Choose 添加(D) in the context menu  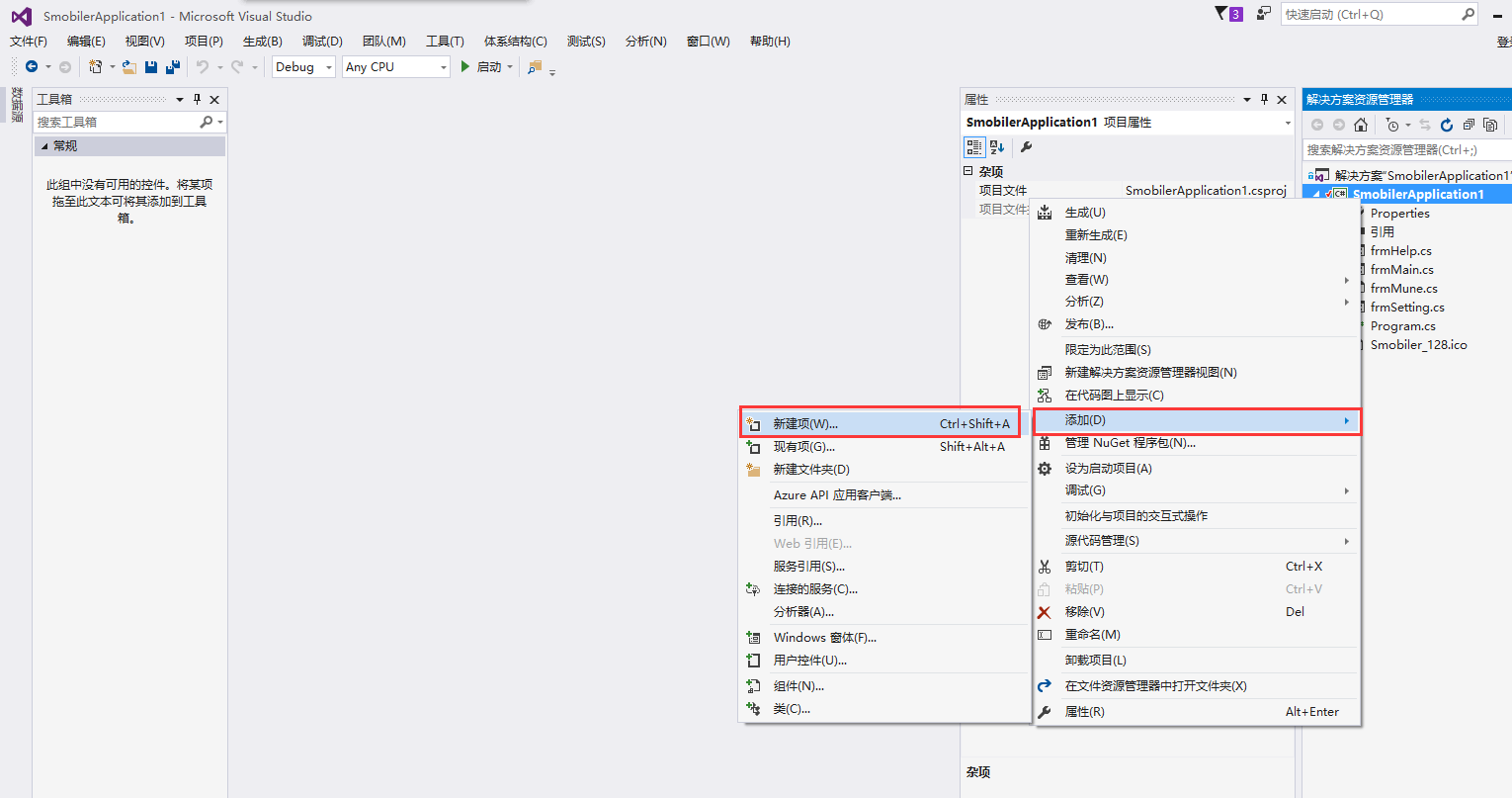(x=1197, y=421)
